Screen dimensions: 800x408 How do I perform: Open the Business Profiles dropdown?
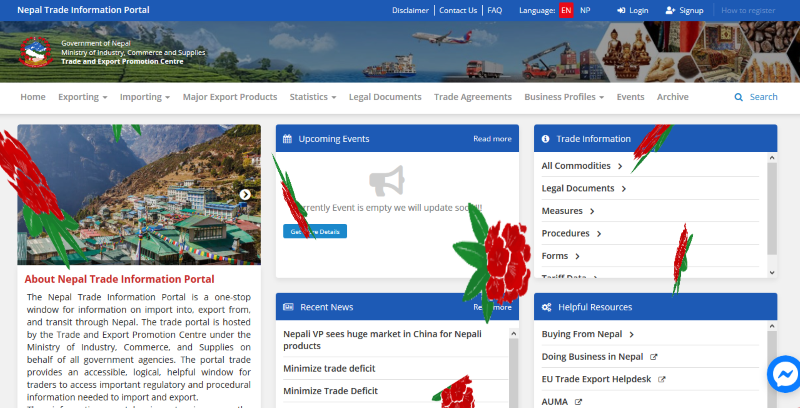coord(564,97)
